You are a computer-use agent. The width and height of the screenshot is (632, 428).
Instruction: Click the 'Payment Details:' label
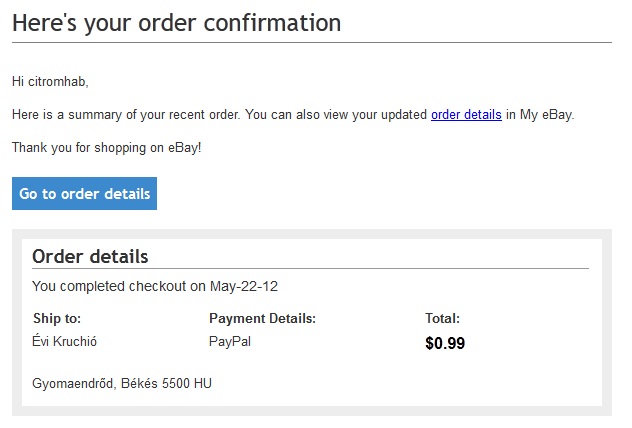coord(262,319)
